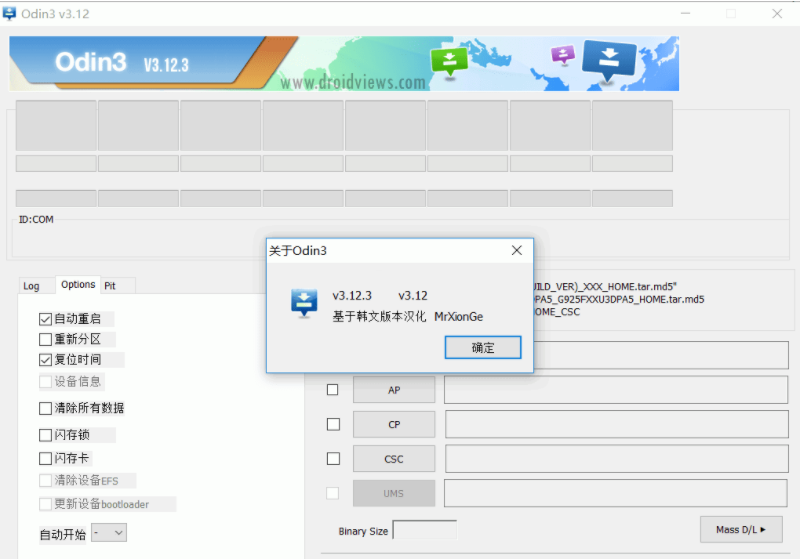
Task: Check the 清除设备EFS option
Action: pos(45,480)
